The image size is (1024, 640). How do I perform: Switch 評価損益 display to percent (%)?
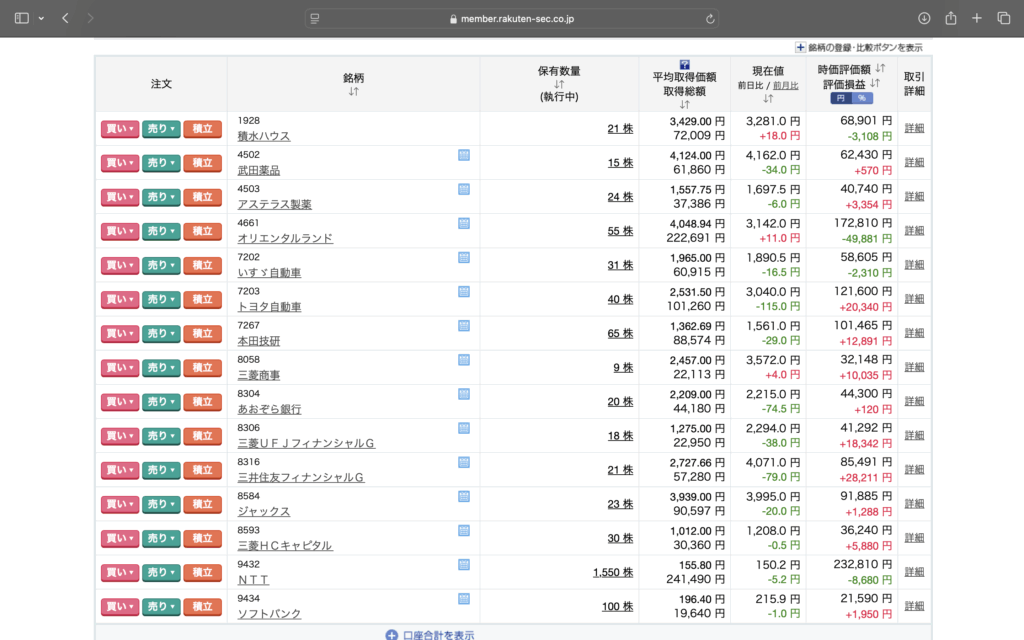[861, 98]
